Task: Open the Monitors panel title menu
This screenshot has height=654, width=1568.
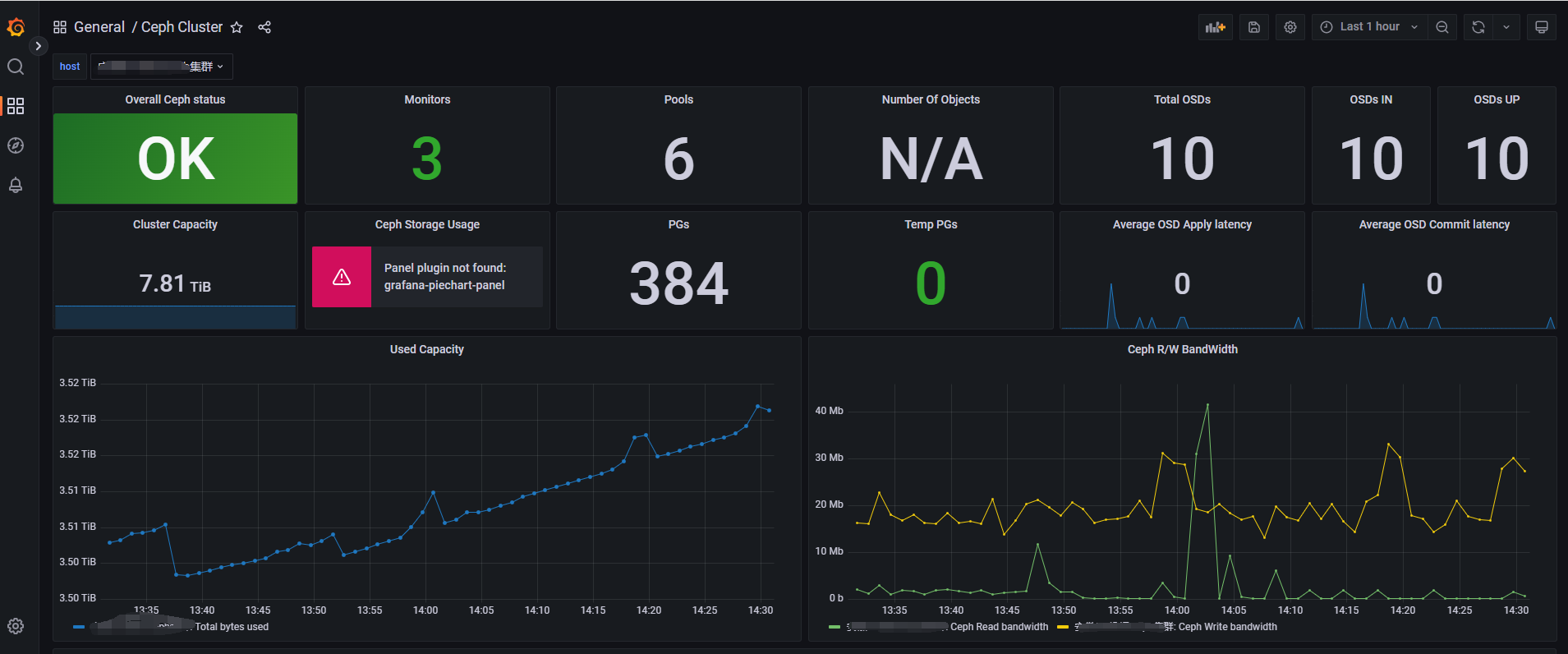Action: 427,99
